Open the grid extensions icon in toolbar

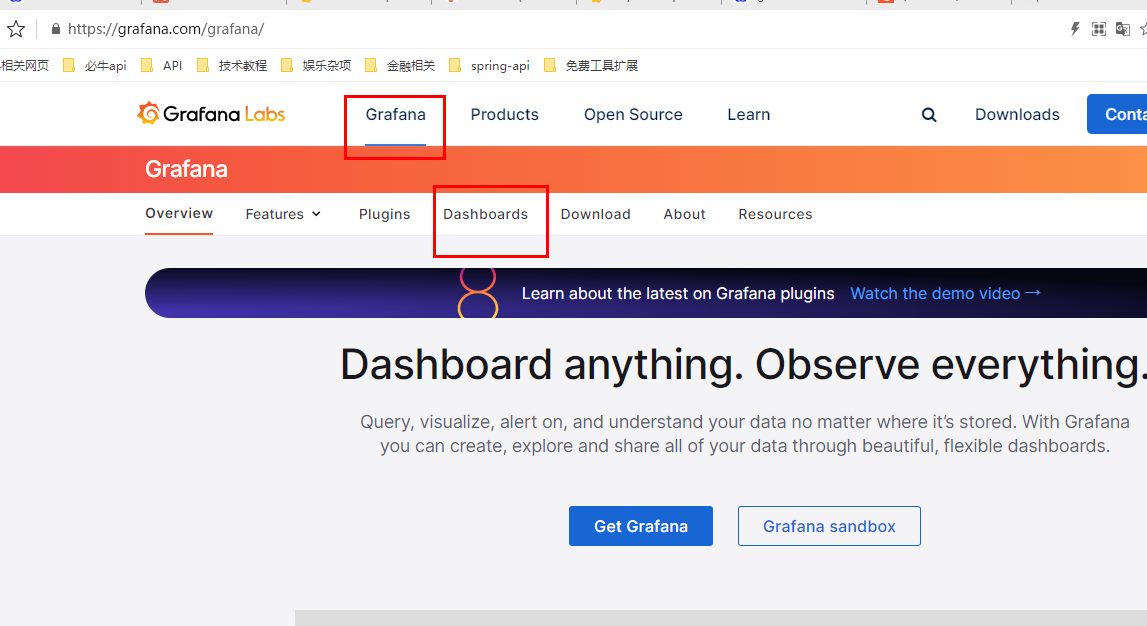coord(1098,29)
